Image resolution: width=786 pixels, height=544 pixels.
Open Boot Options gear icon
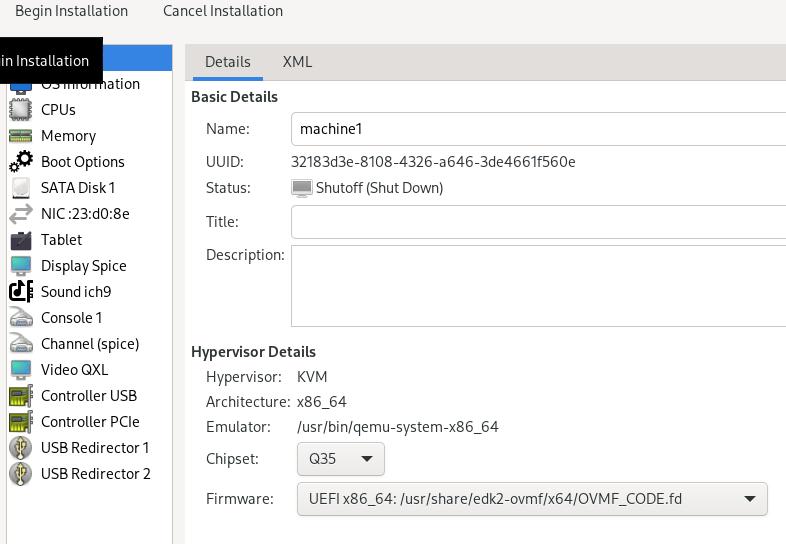20,162
